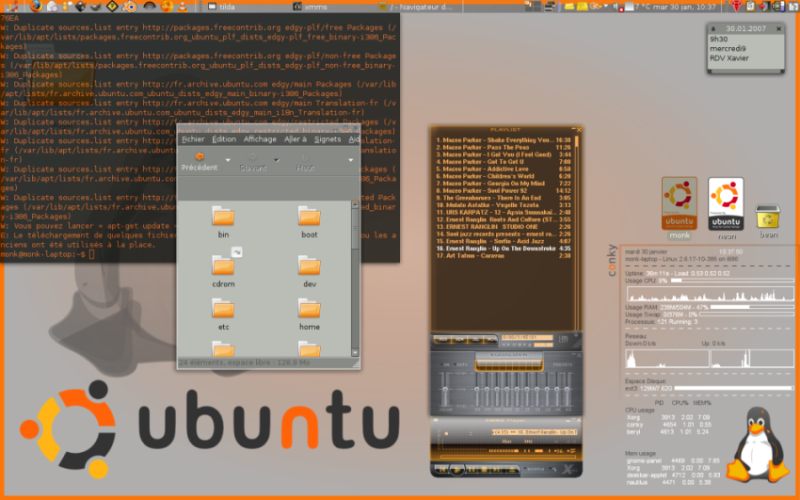Toggle the equalizer AUTO button
The image size is (800, 500).
click(461, 365)
